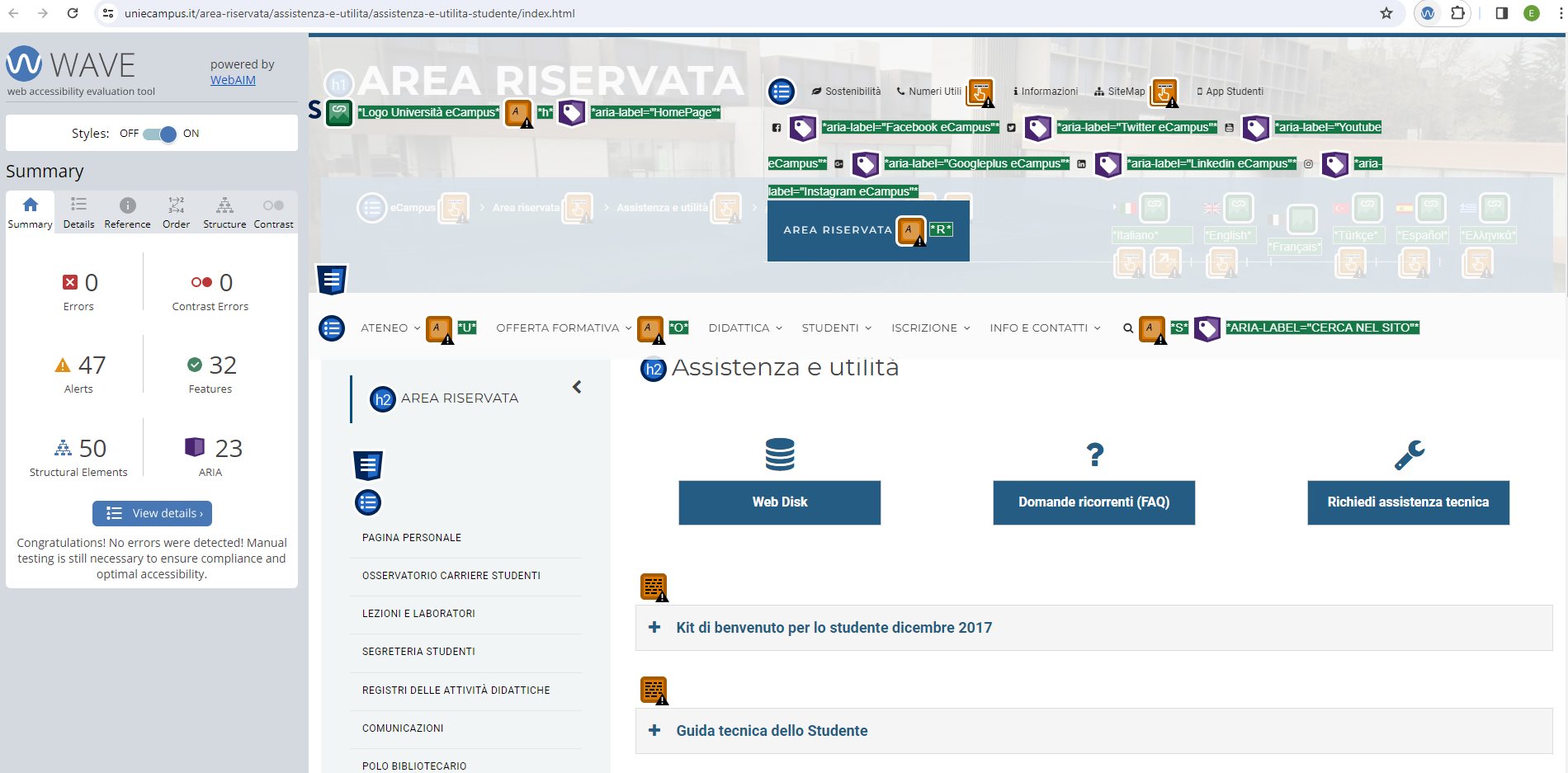The image size is (1568, 773).
Task: Click the Sostenibilità top link
Action: [847, 92]
